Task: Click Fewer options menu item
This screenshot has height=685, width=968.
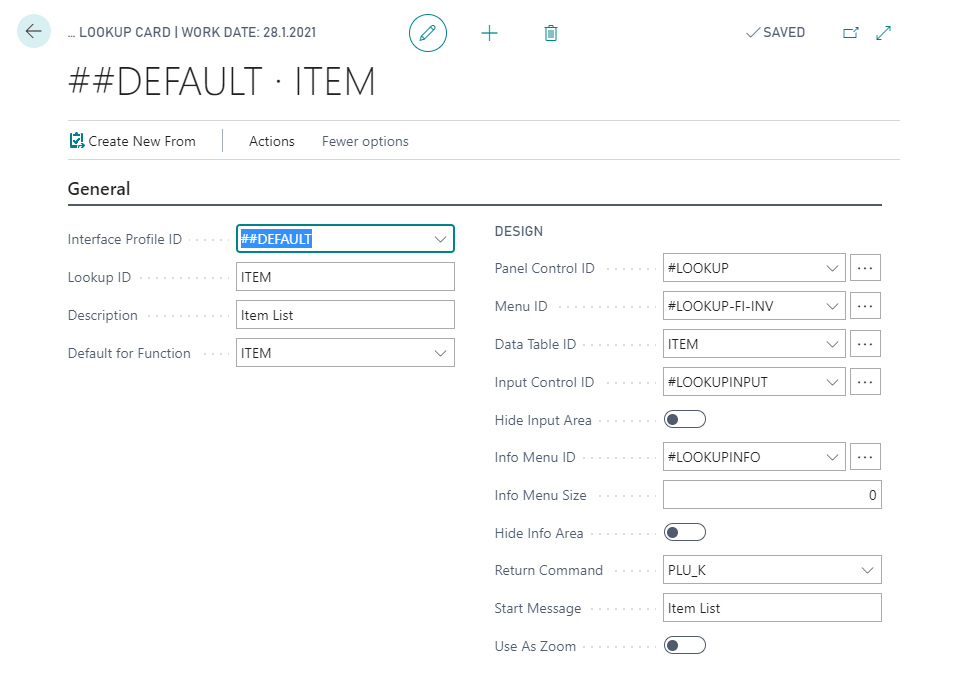Action: 365,141
